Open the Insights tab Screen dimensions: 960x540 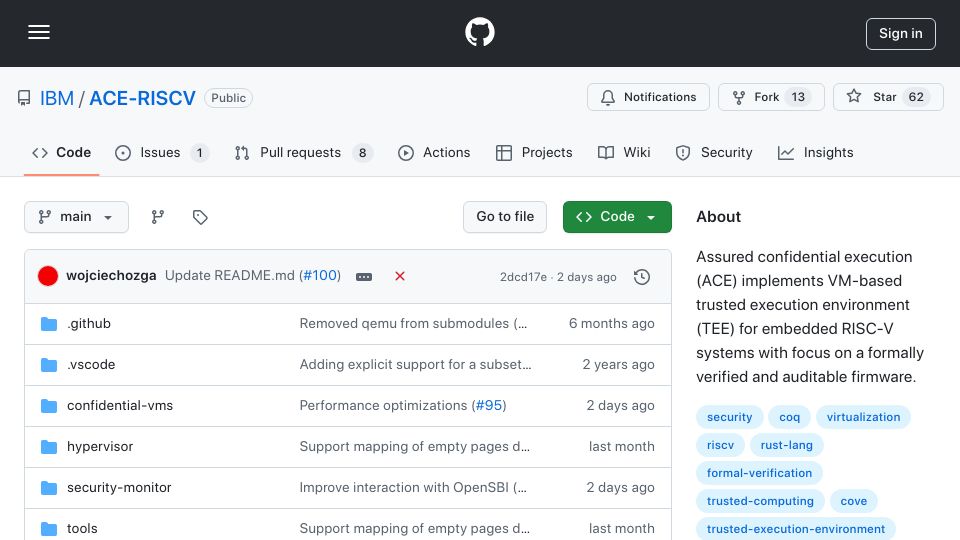pyautogui.click(x=816, y=152)
